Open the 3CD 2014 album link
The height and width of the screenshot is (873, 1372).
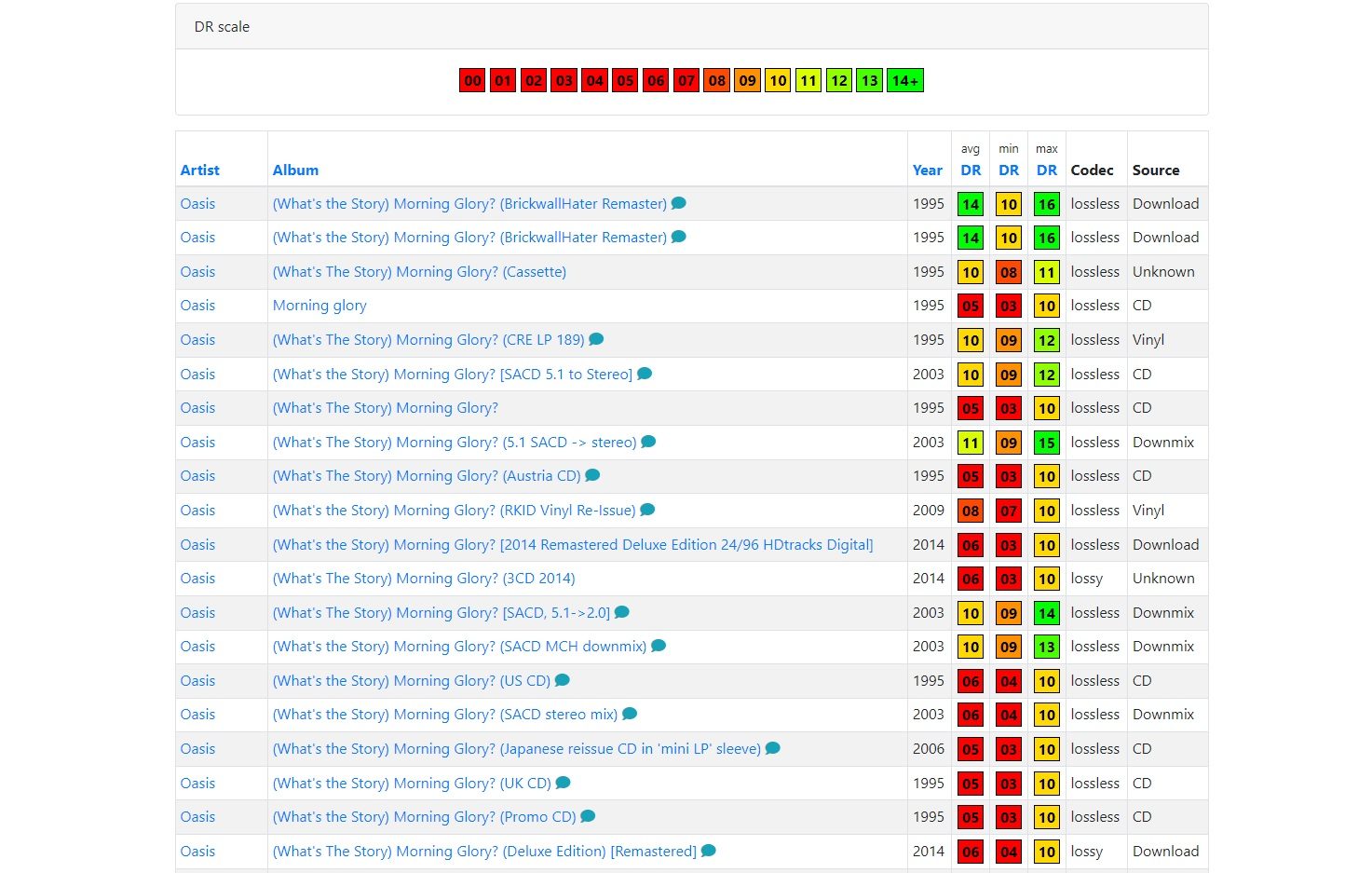tap(424, 578)
